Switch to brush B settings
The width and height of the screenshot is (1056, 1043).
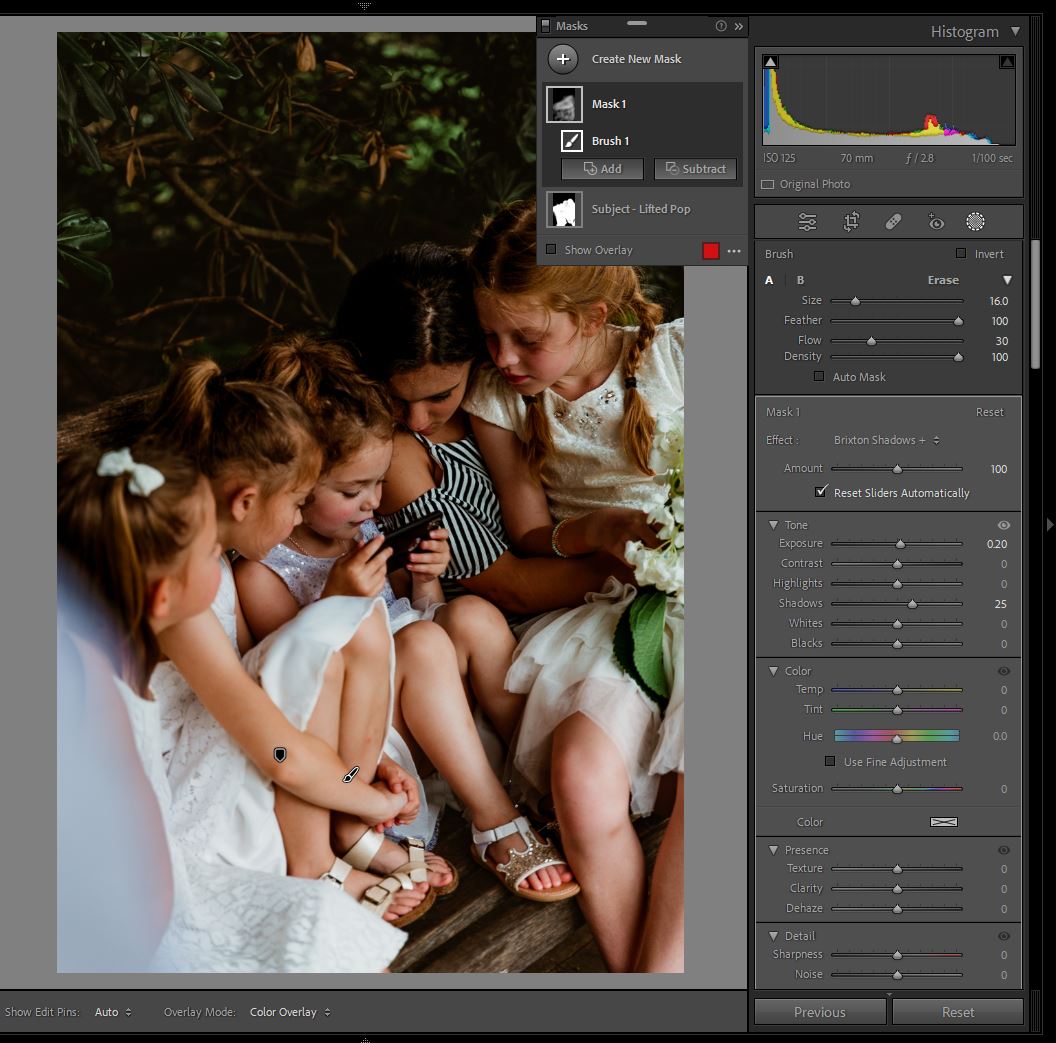click(800, 280)
